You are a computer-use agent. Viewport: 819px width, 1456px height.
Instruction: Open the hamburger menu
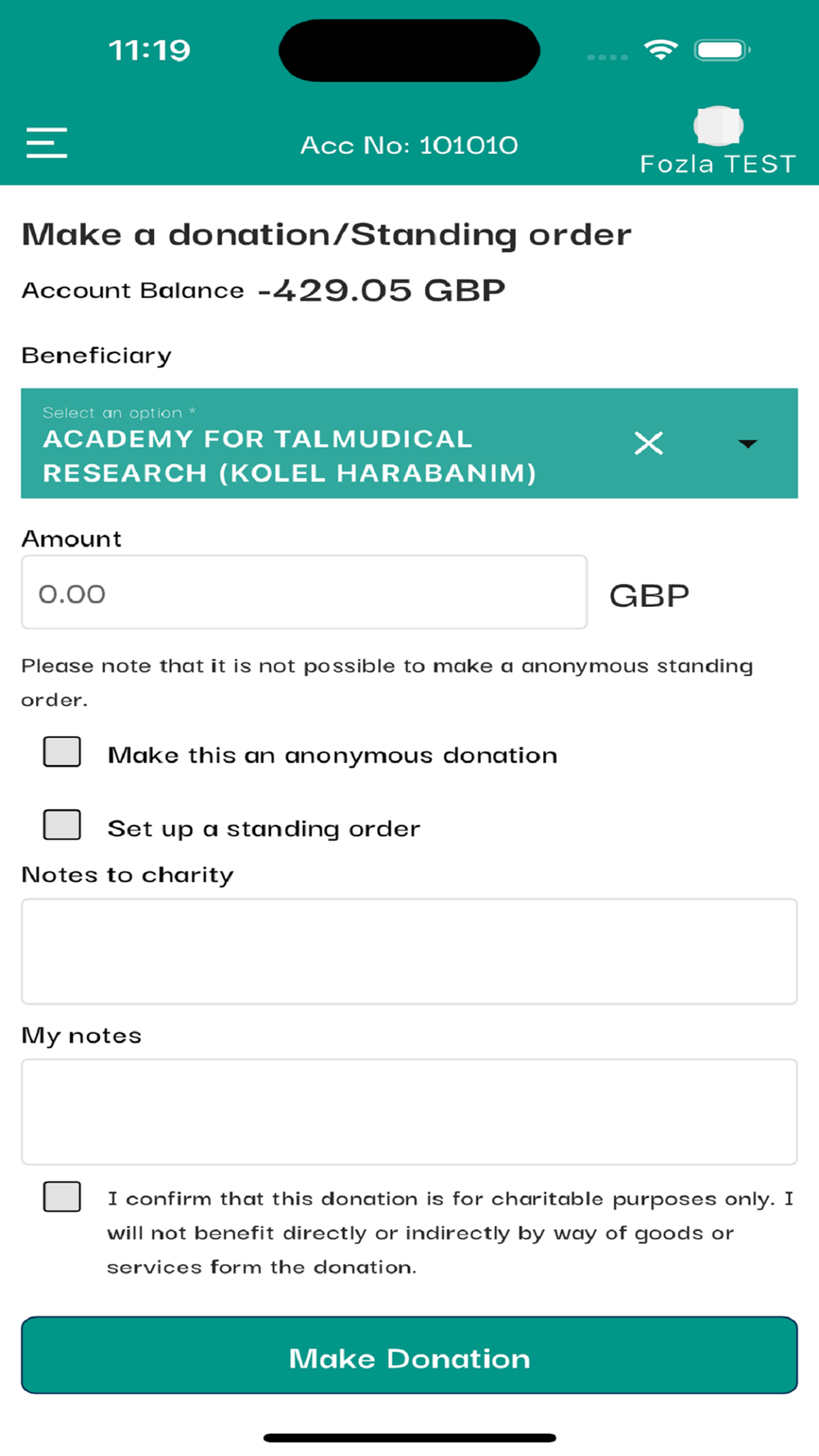[47, 142]
